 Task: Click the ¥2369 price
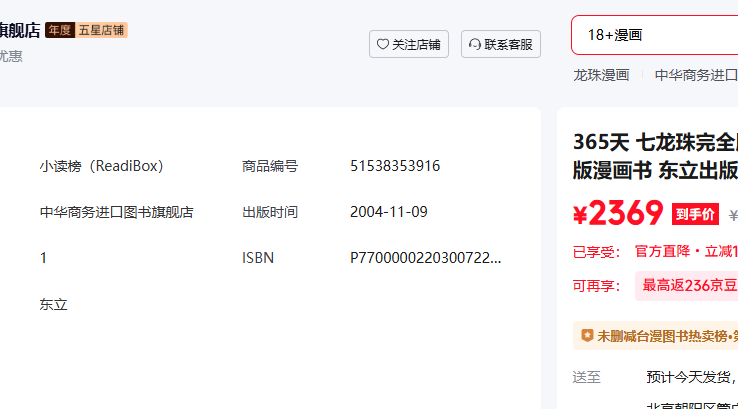(x=618, y=213)
